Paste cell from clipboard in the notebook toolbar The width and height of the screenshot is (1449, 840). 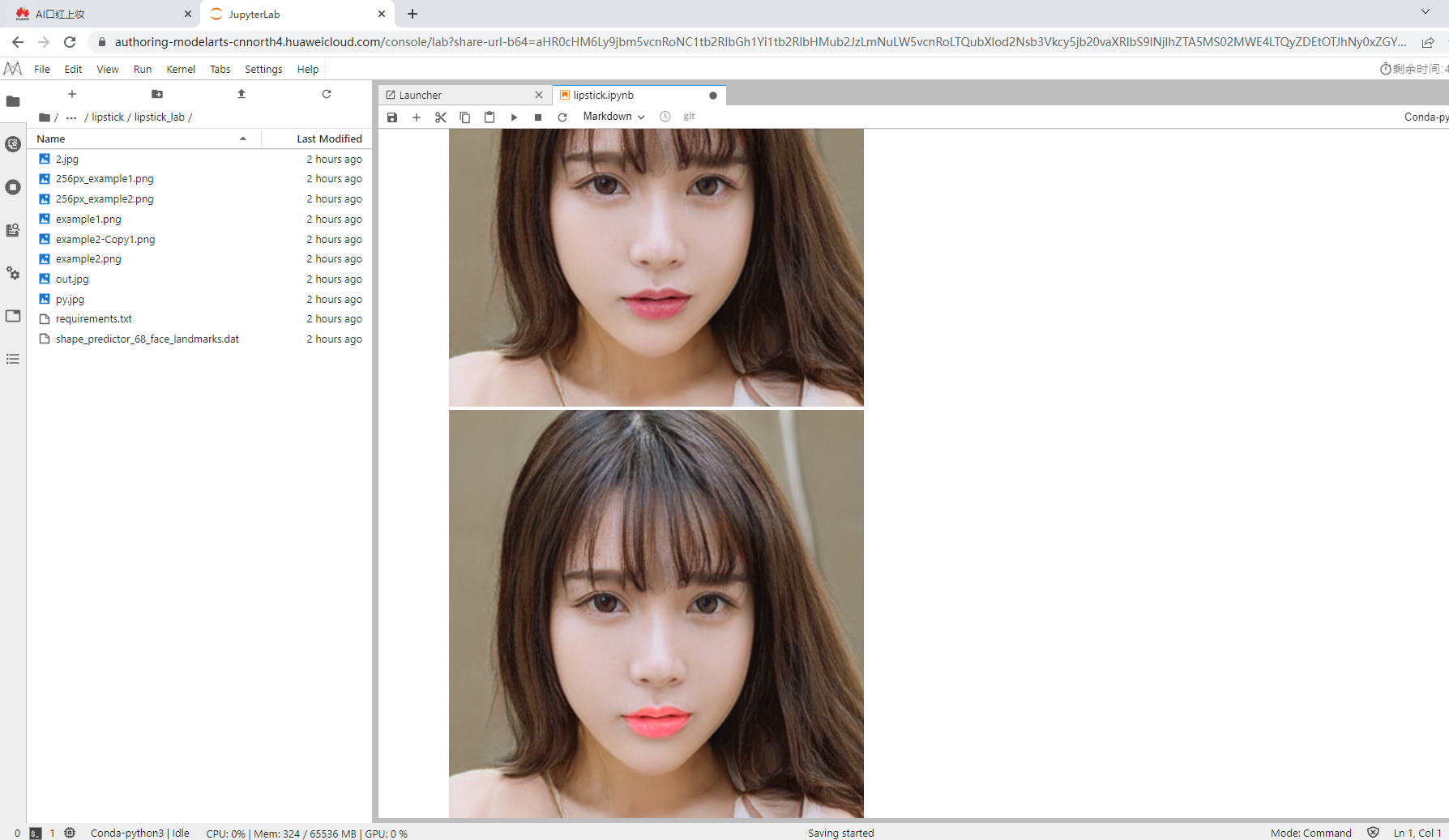coord(489,117)
